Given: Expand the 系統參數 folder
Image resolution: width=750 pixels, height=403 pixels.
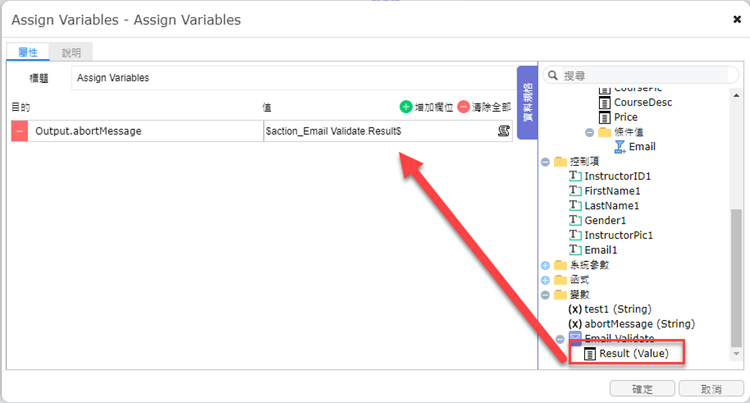Looking at the screenshot, I should click(545, 265).
